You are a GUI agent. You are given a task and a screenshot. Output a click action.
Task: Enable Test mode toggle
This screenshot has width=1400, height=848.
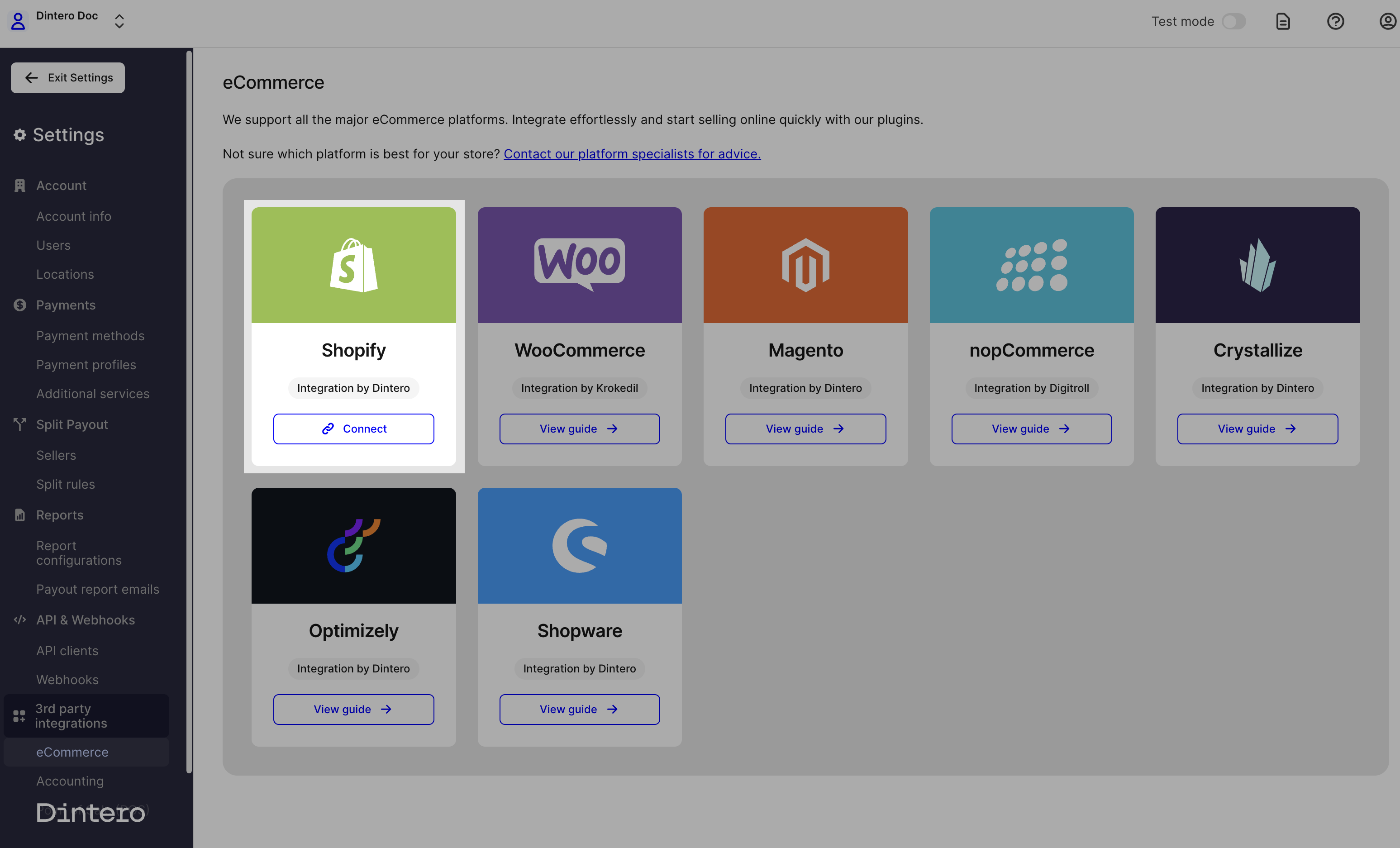pos(1233,20)
